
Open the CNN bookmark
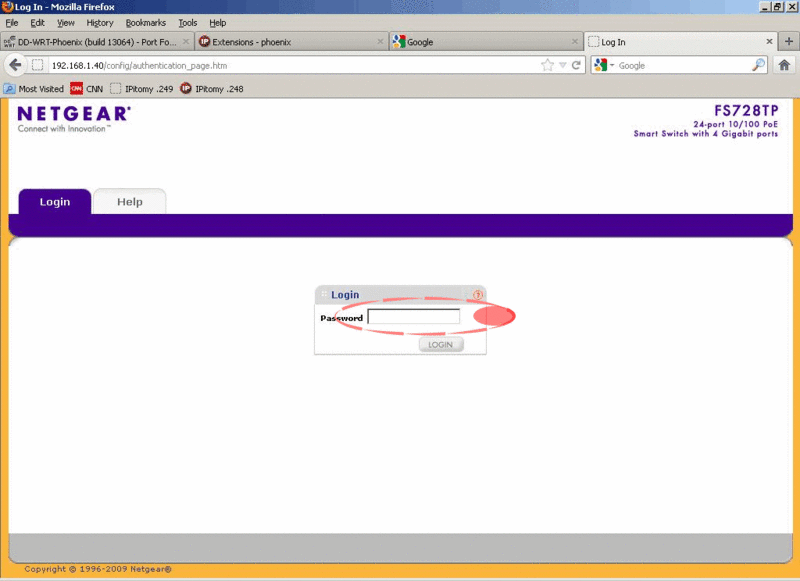[x=86, y=89]
